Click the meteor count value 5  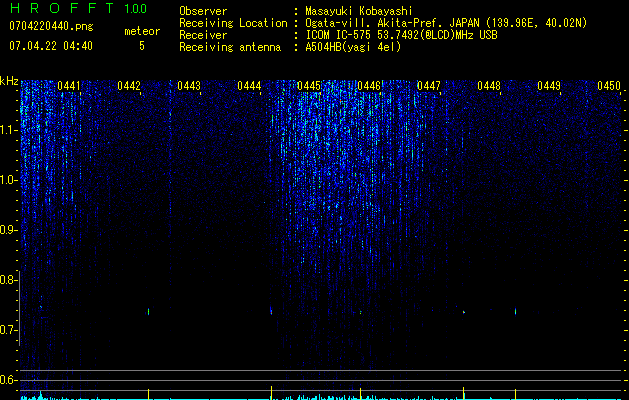142,46
